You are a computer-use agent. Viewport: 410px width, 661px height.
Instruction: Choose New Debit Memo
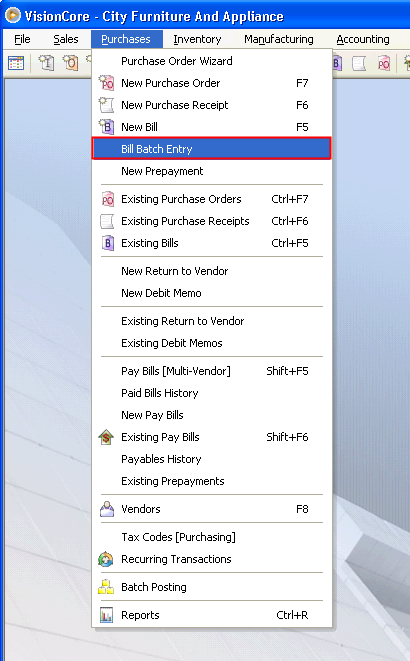[x=212, y=293]
